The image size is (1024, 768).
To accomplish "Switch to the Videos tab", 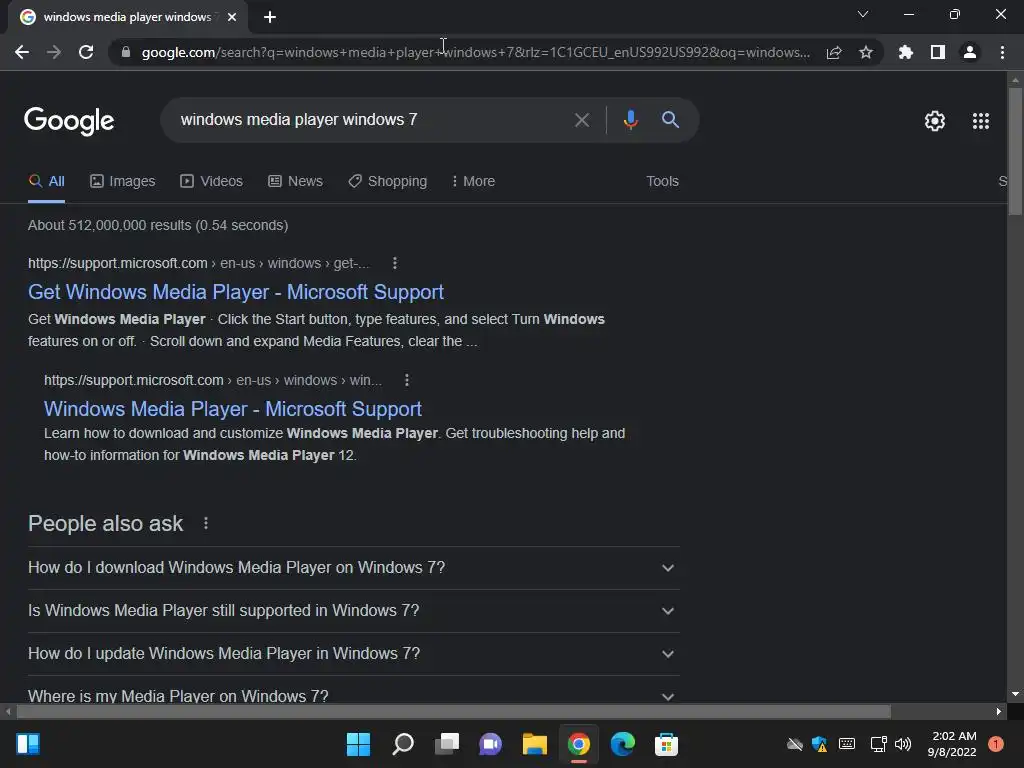I will (212, 181).
